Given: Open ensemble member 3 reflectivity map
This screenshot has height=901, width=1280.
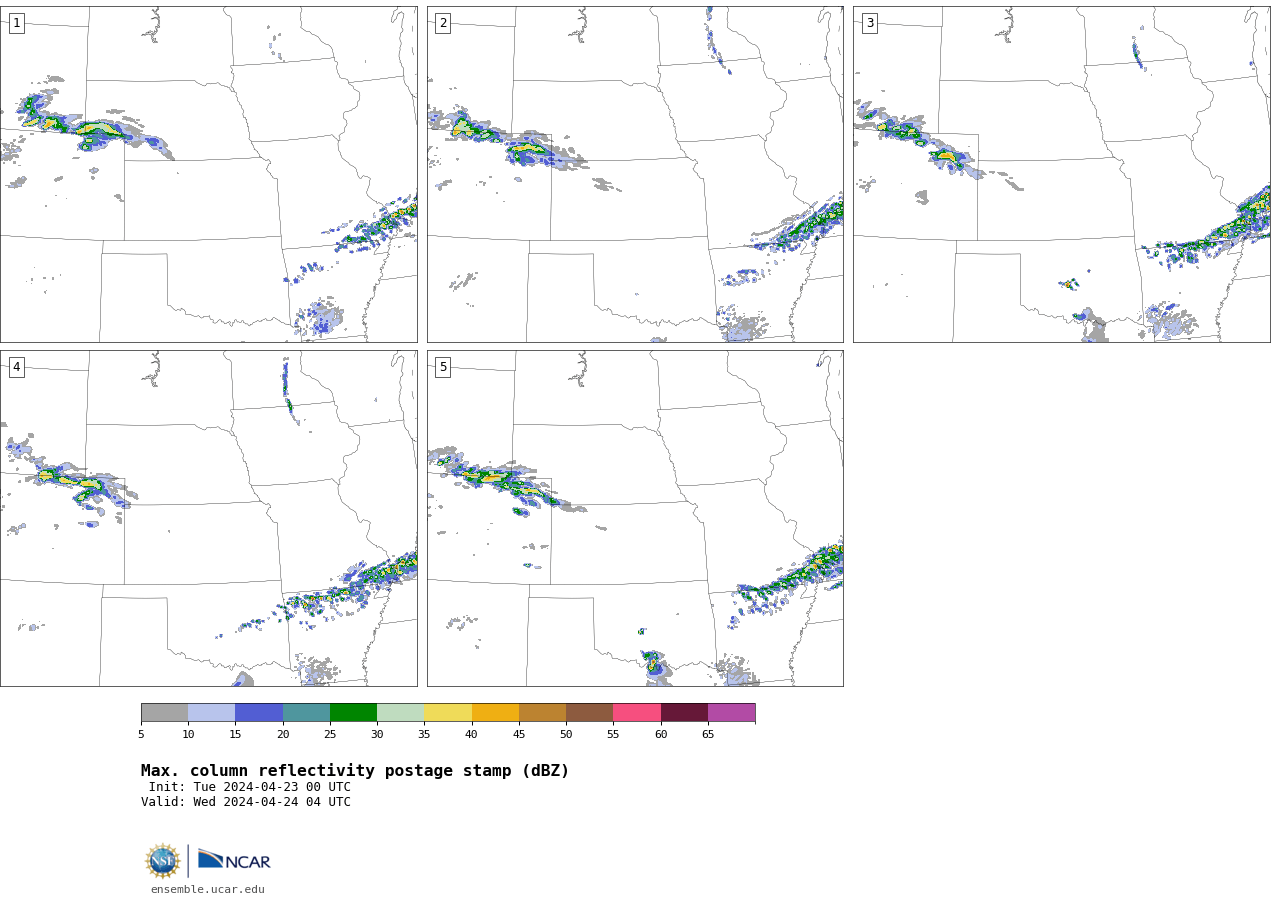Looking at the screenshot, I should click(x=1061, y=174).
